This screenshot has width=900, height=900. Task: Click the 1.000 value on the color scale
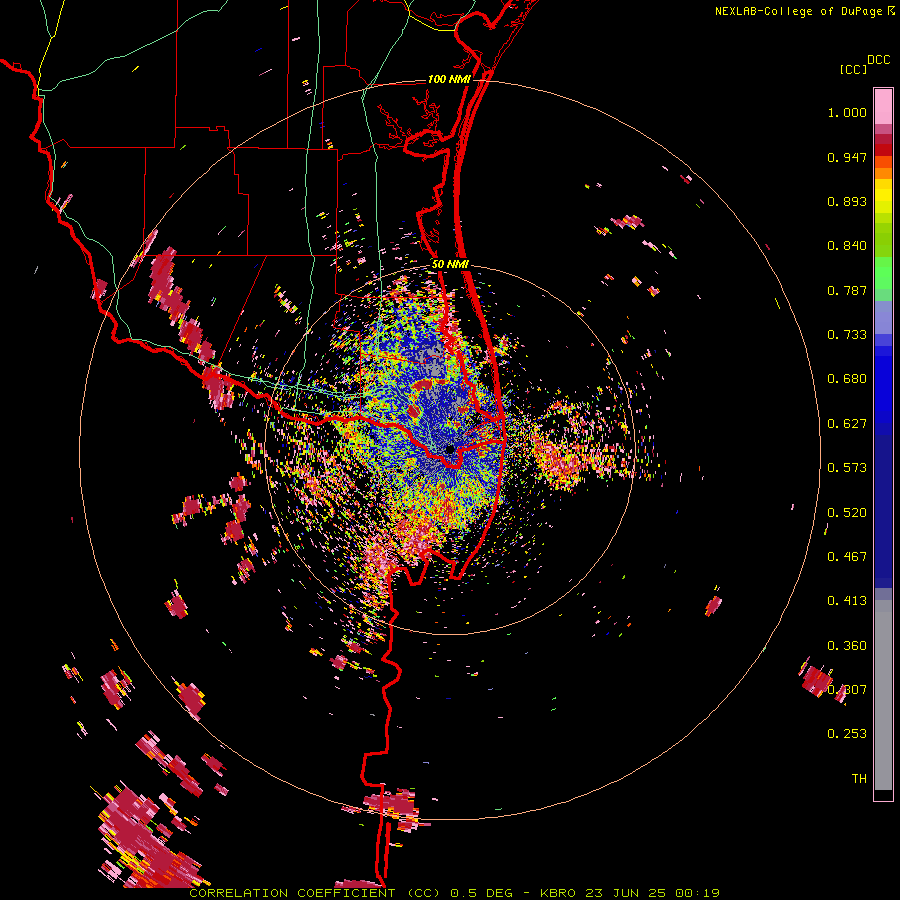click(847, 112)
